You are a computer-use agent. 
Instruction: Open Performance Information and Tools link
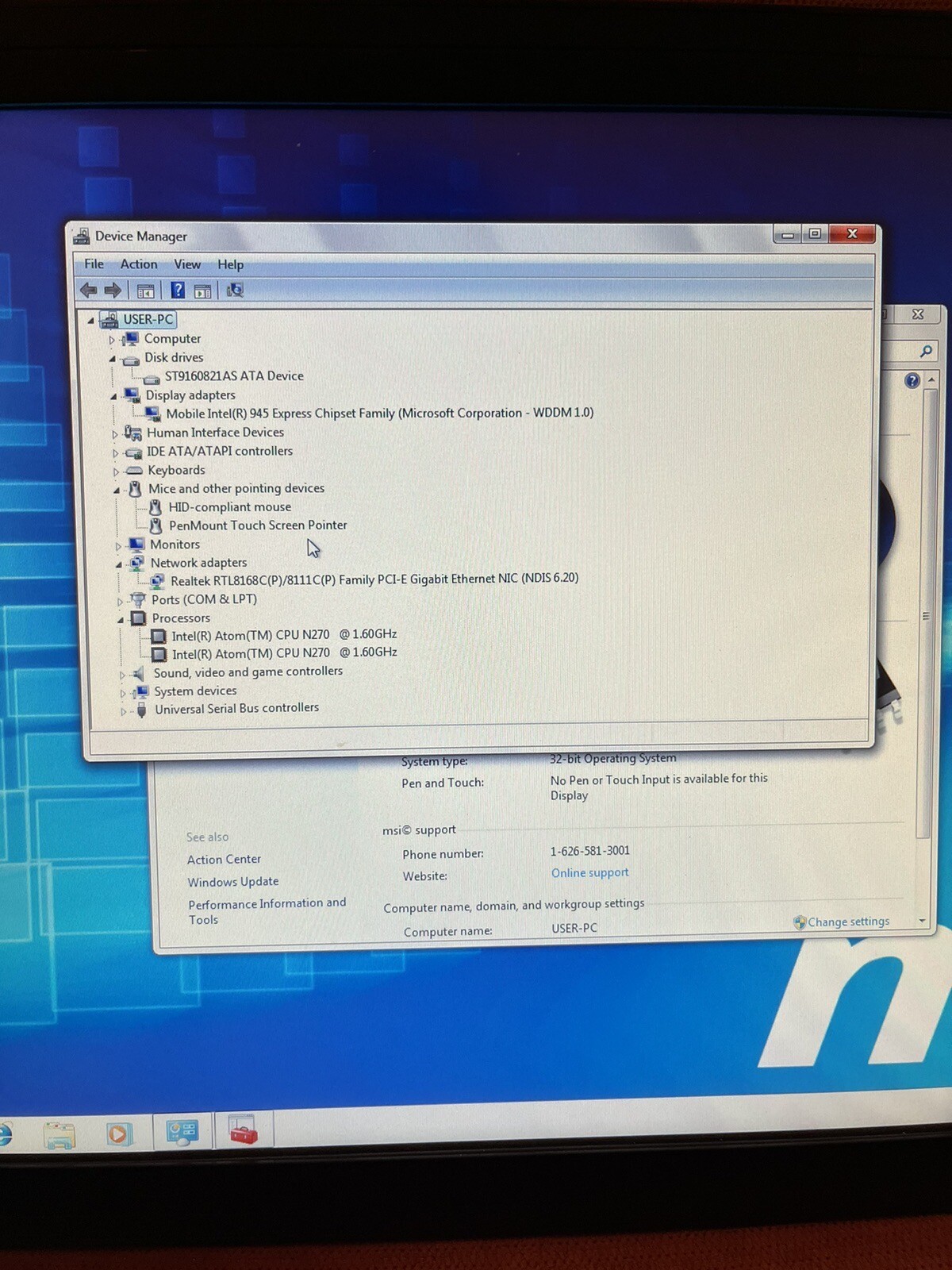click(x=267, y=911)
